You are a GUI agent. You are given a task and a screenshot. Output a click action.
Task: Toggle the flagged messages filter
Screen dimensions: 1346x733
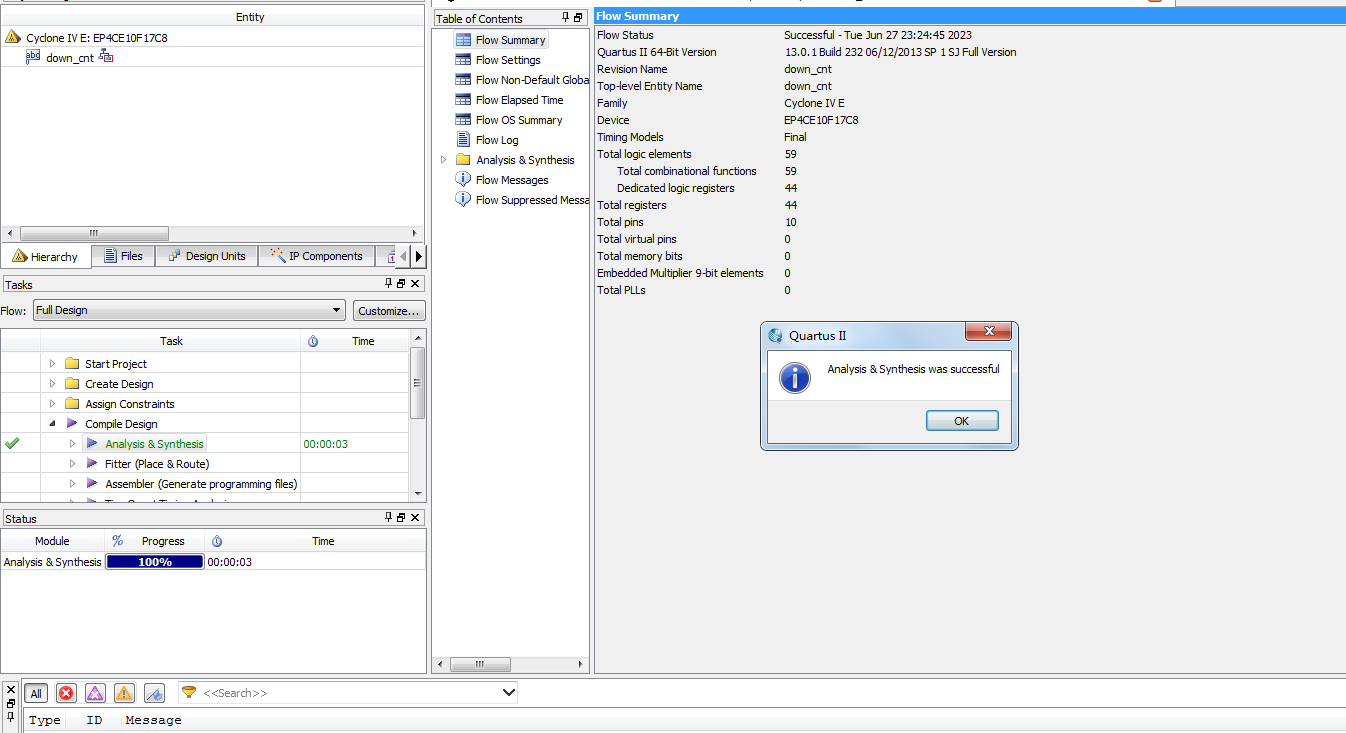154,693
